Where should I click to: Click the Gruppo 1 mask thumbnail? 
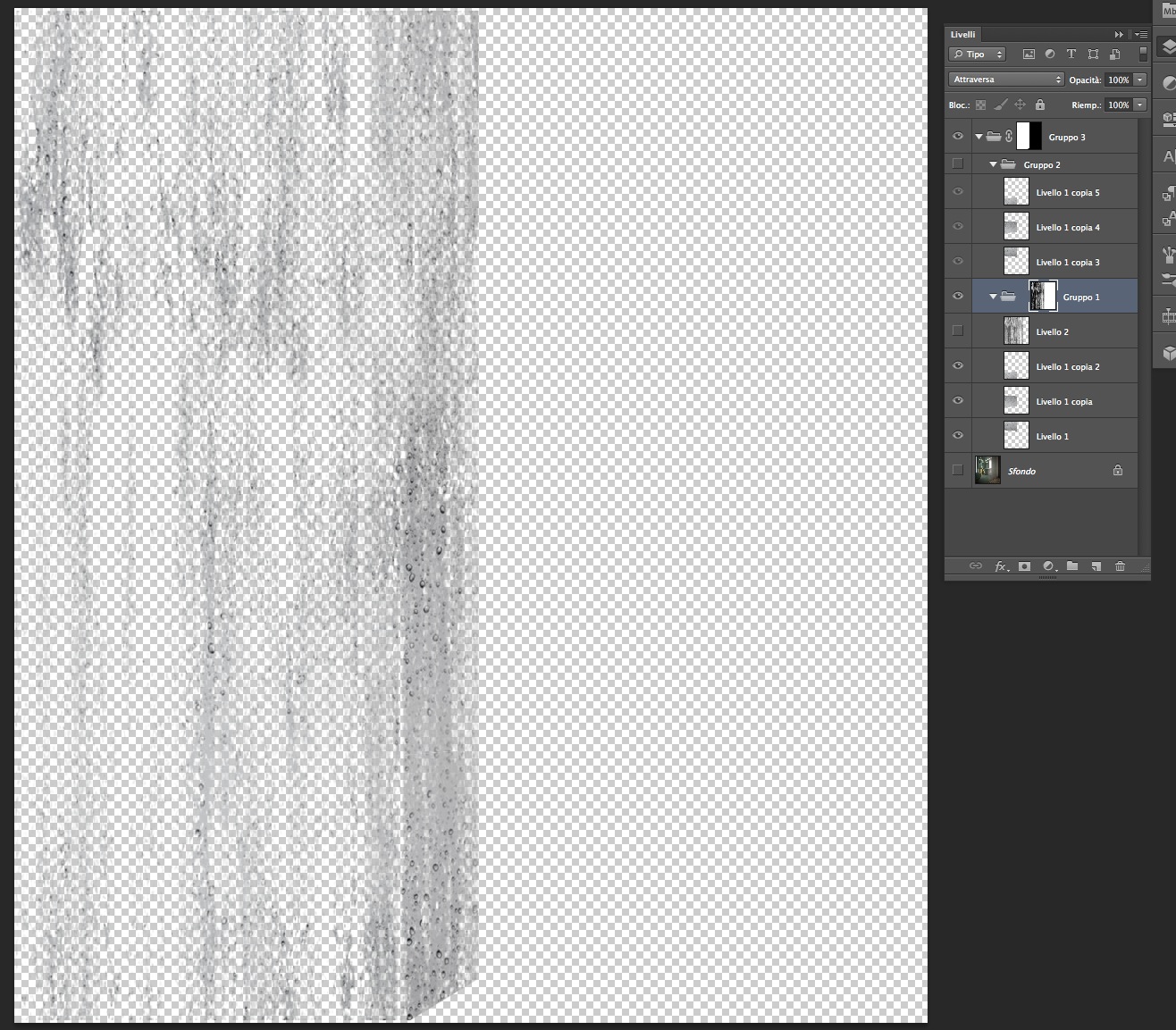click(1044, 297)
